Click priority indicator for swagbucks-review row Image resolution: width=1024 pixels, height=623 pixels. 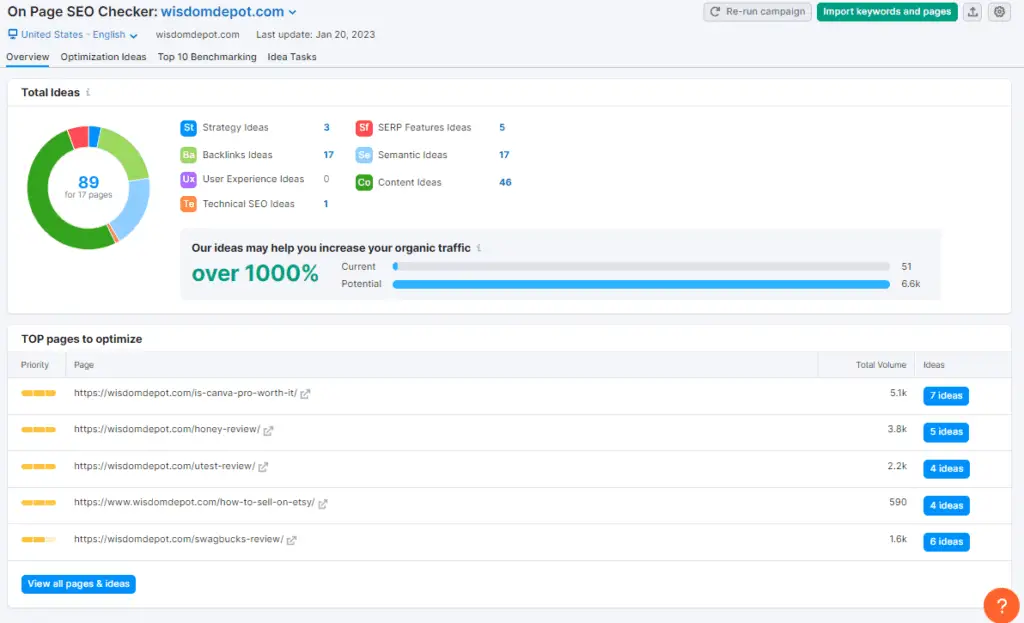point(39,539)
